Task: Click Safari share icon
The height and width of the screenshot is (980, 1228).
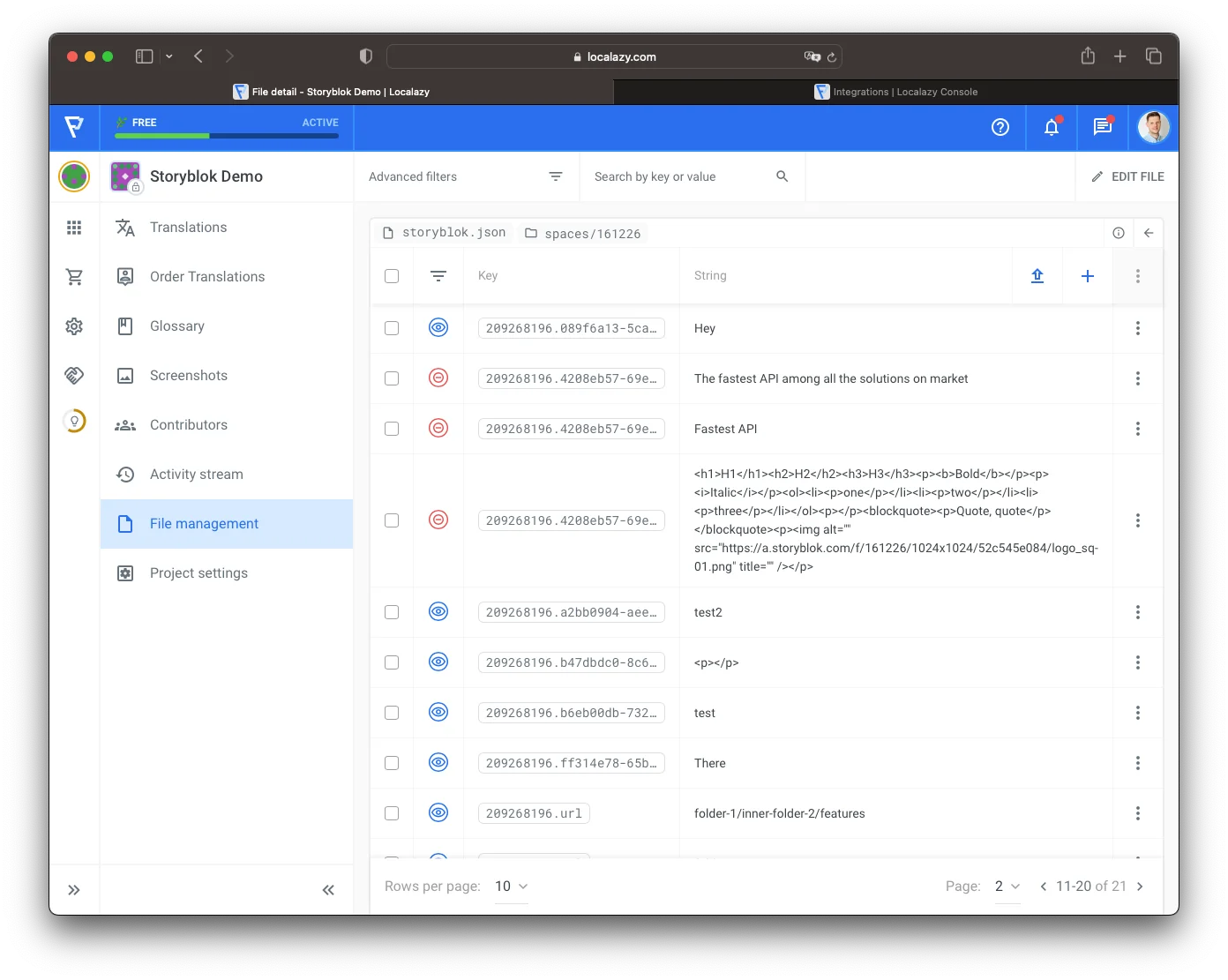Action: [1088, 56]
